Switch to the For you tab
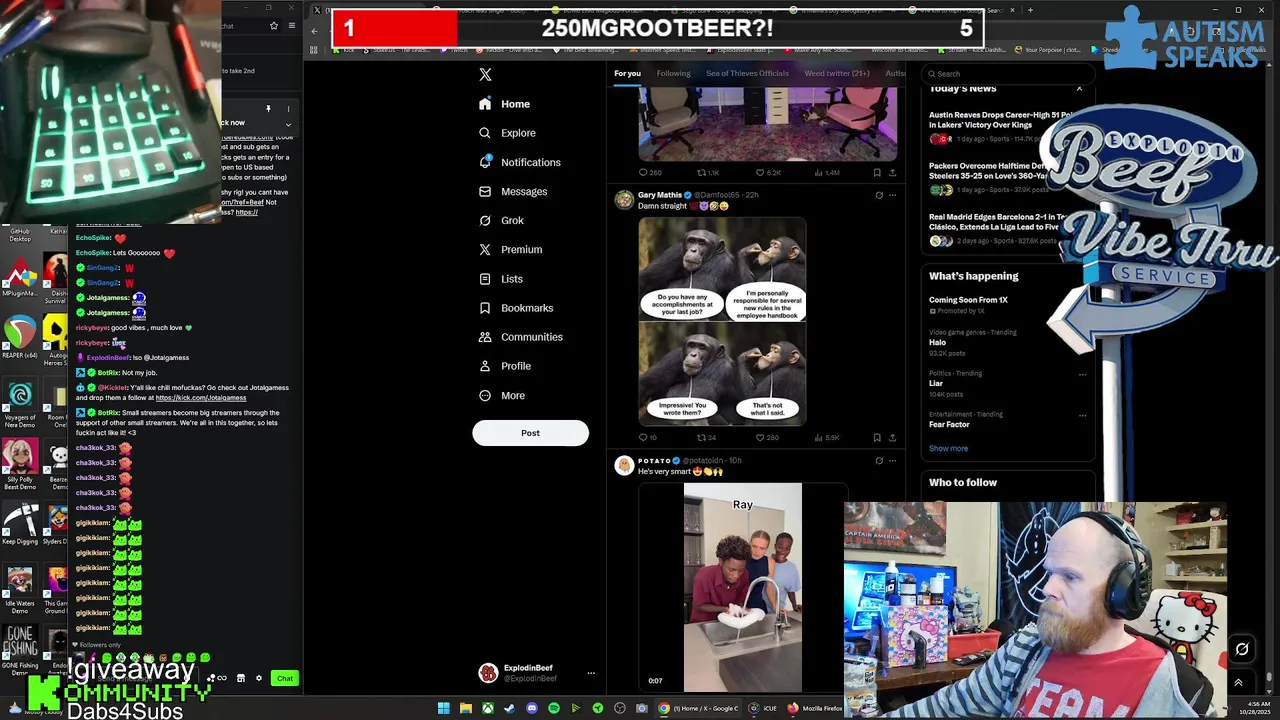 pos(627,73)
